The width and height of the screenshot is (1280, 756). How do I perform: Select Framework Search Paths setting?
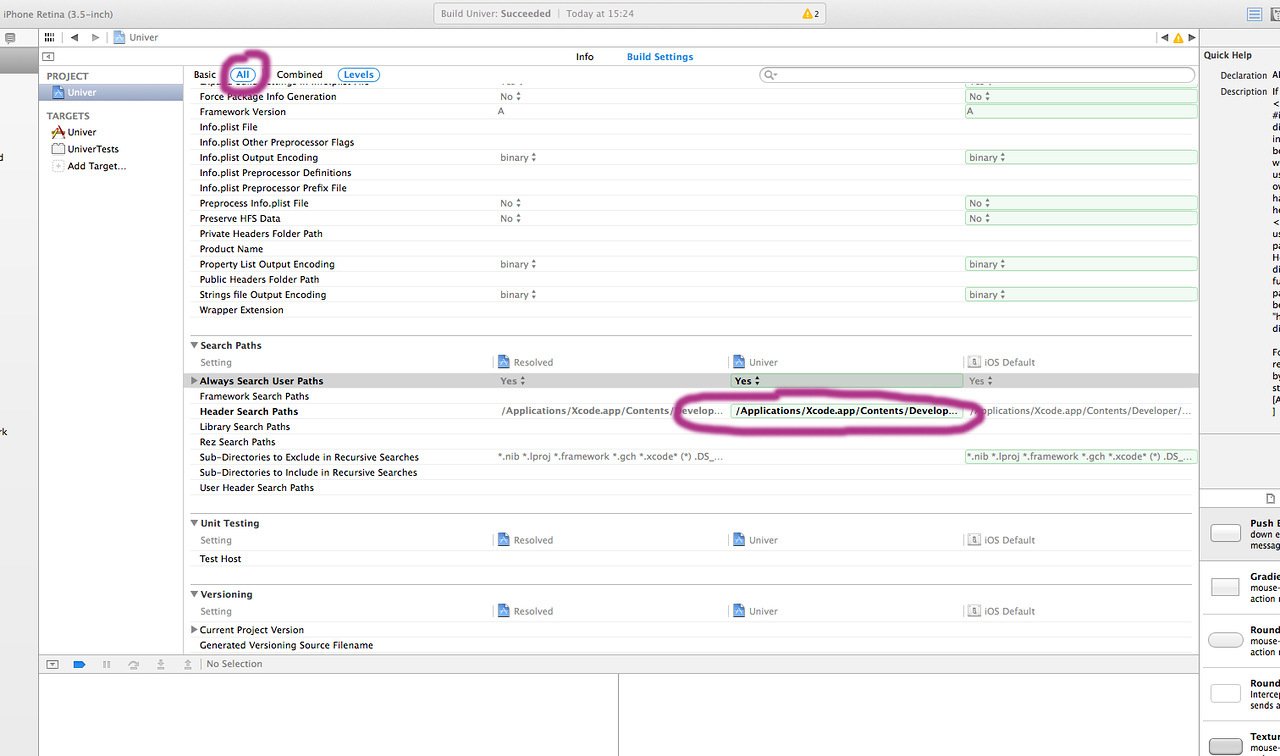pos(254,397)
